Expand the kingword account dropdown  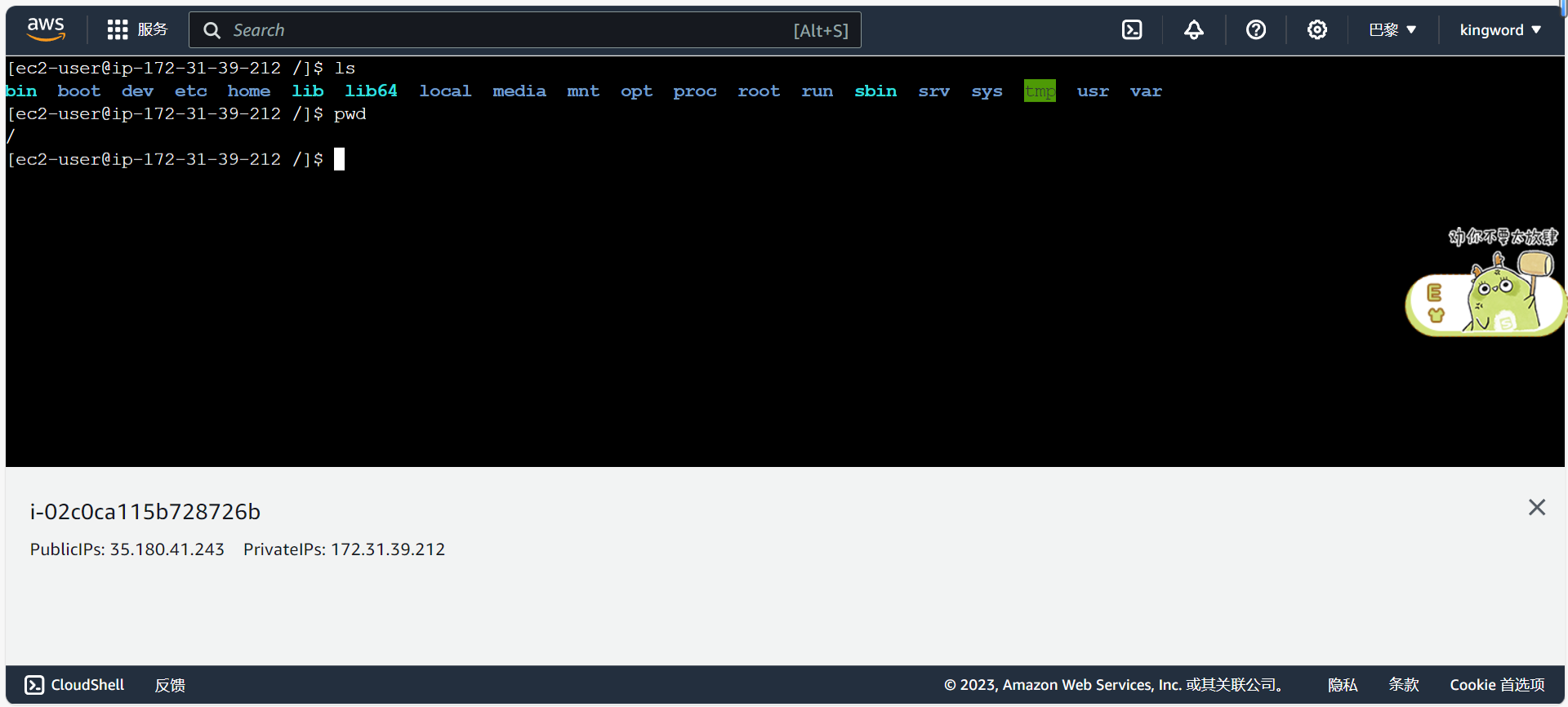pyautogui.click(x=1500, y=30)
